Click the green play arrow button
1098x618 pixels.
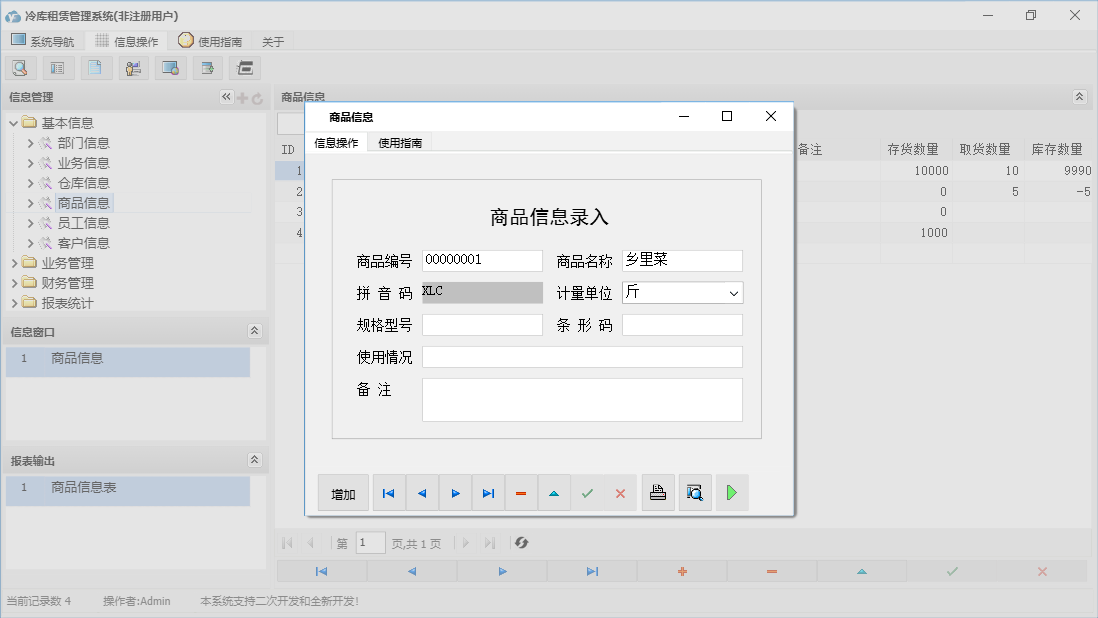tap(732, 493)
